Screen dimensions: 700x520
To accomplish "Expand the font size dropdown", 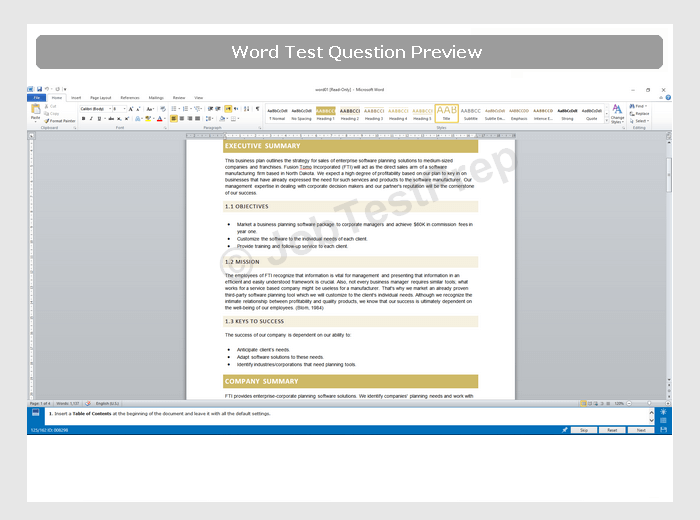I will [x=127, y=108].
